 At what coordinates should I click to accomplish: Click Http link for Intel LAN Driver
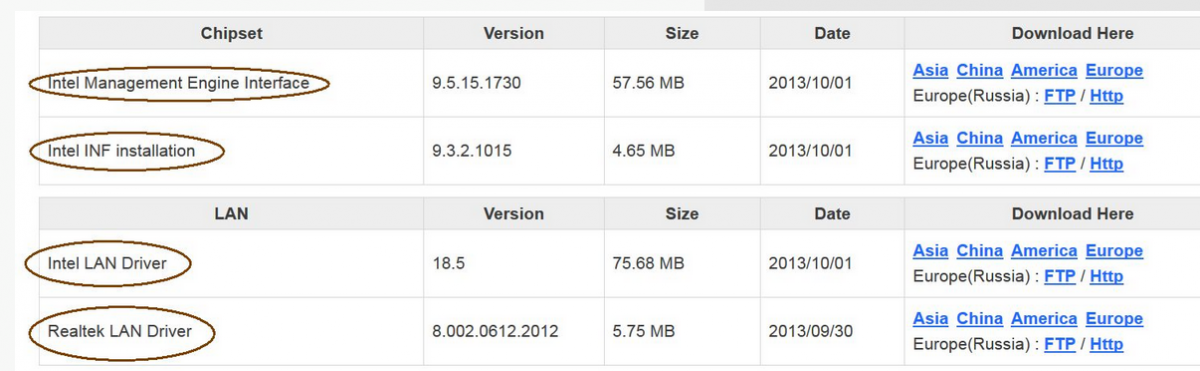[1106, 276]
